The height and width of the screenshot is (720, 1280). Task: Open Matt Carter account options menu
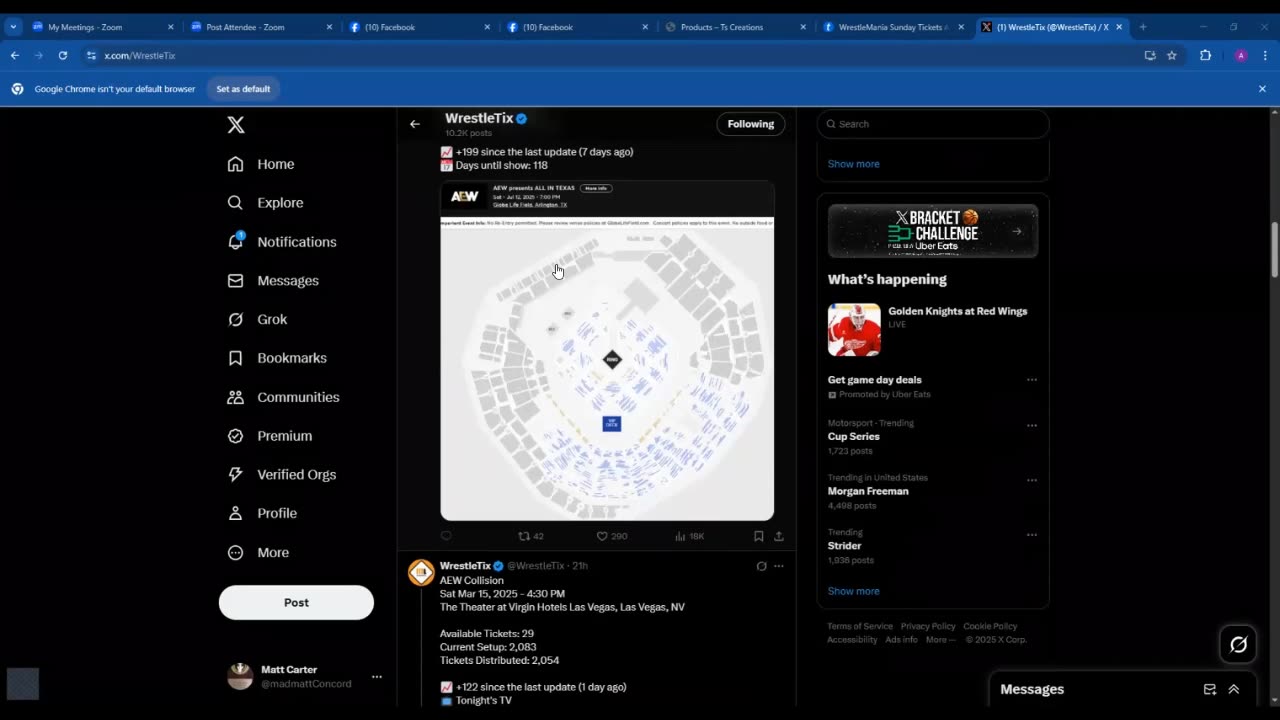point(377,677)
